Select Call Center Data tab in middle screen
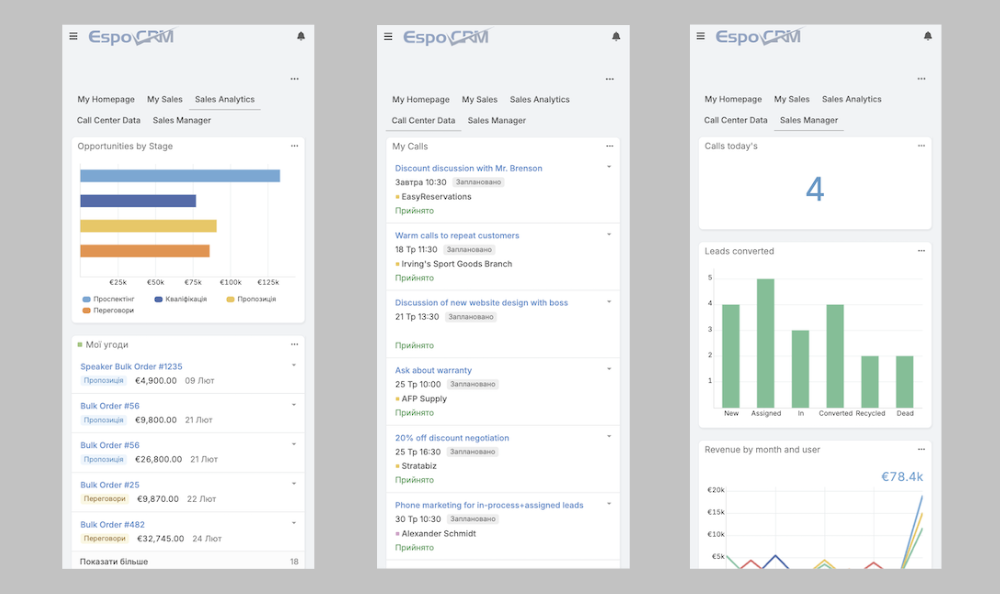 pyautogui.click(x=423, y=121)
